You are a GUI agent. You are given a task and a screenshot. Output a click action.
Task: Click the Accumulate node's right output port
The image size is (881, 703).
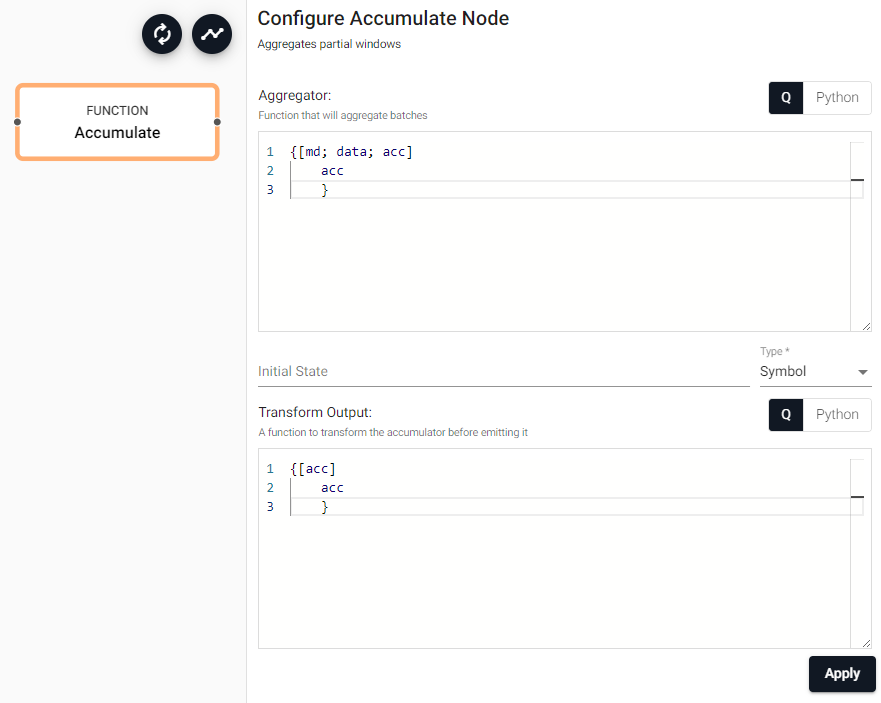[x=217, y=122]
